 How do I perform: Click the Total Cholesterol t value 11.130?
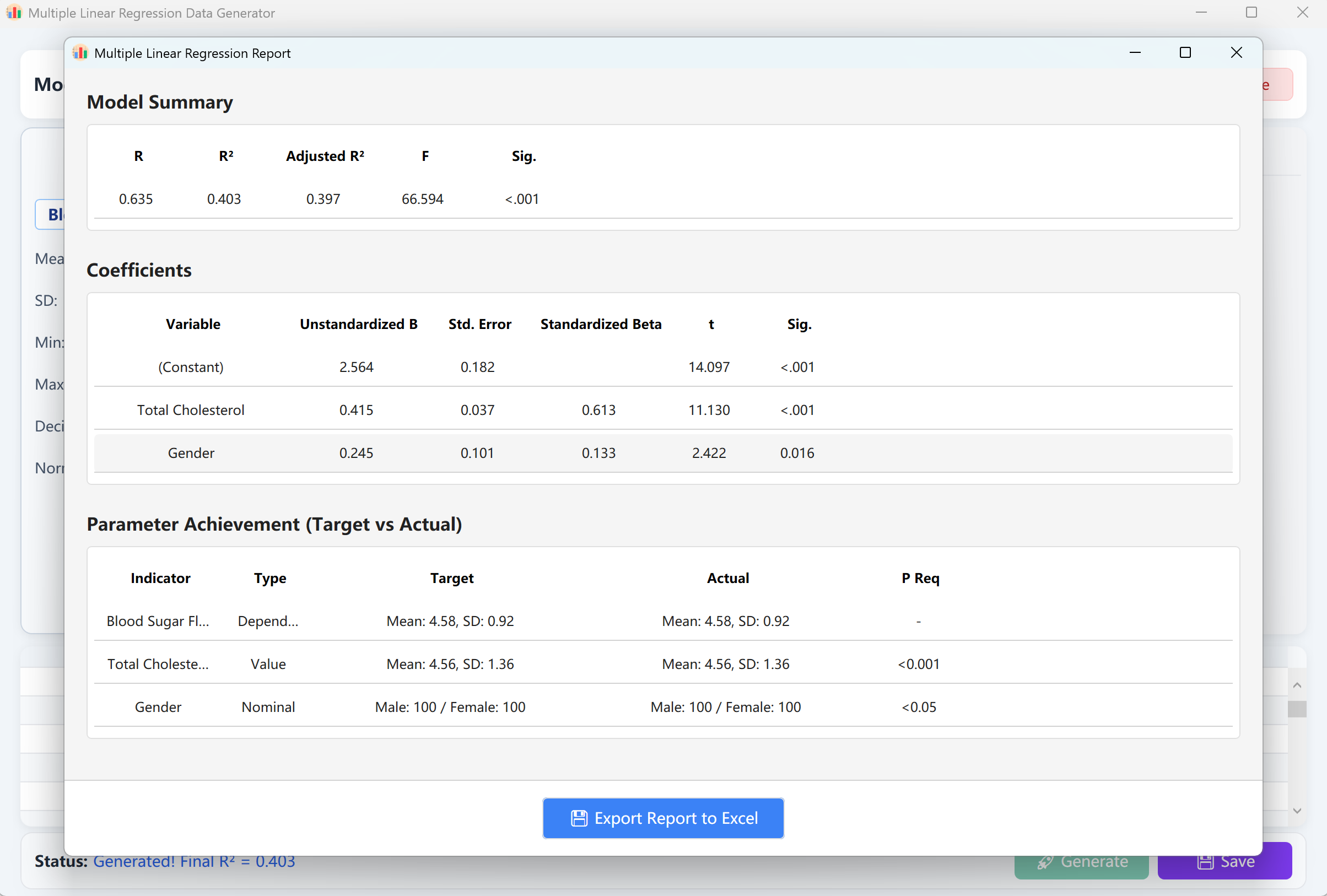[709, 409]
